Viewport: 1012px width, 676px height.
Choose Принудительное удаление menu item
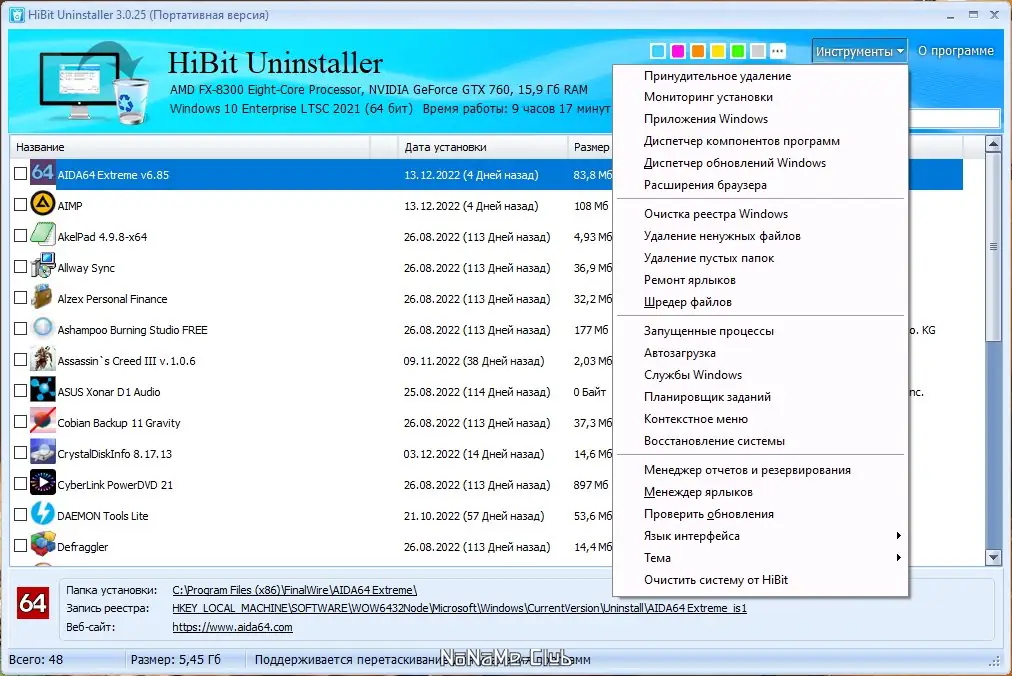click(760, 76)
